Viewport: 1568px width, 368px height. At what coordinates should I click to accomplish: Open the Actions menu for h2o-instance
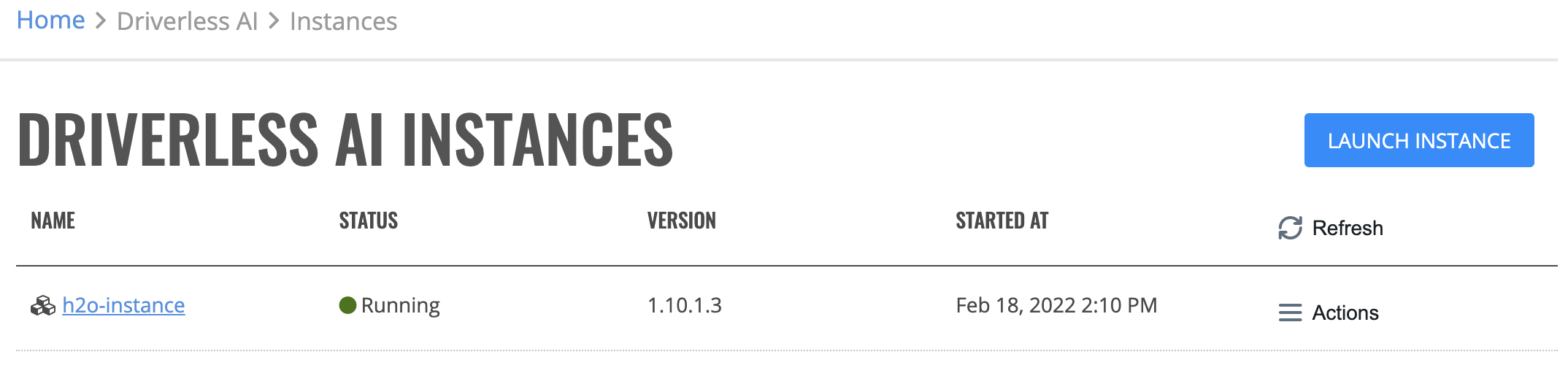(1345, 313)
